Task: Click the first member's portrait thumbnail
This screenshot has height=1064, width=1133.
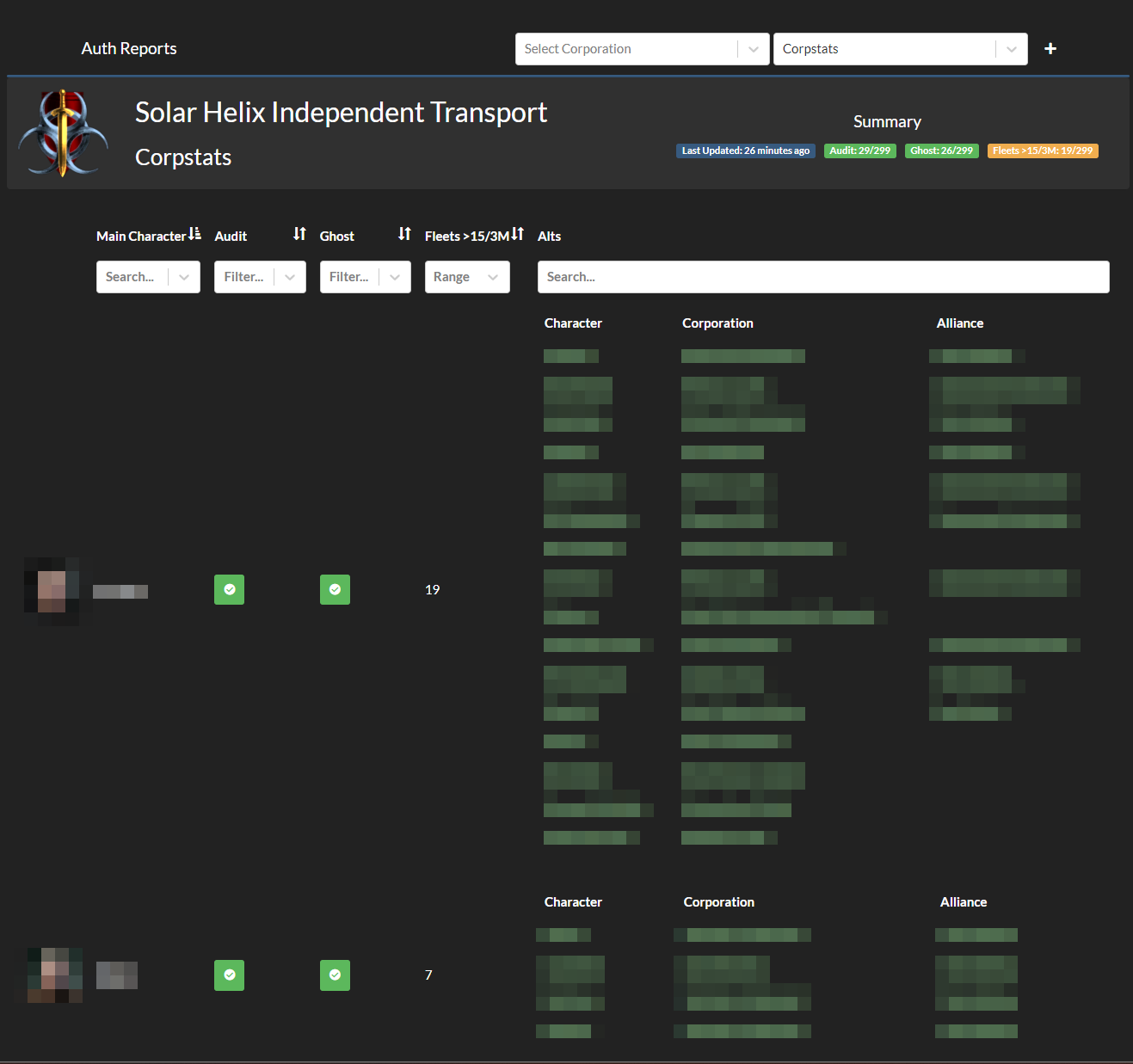Action: [x=52, y=589]
